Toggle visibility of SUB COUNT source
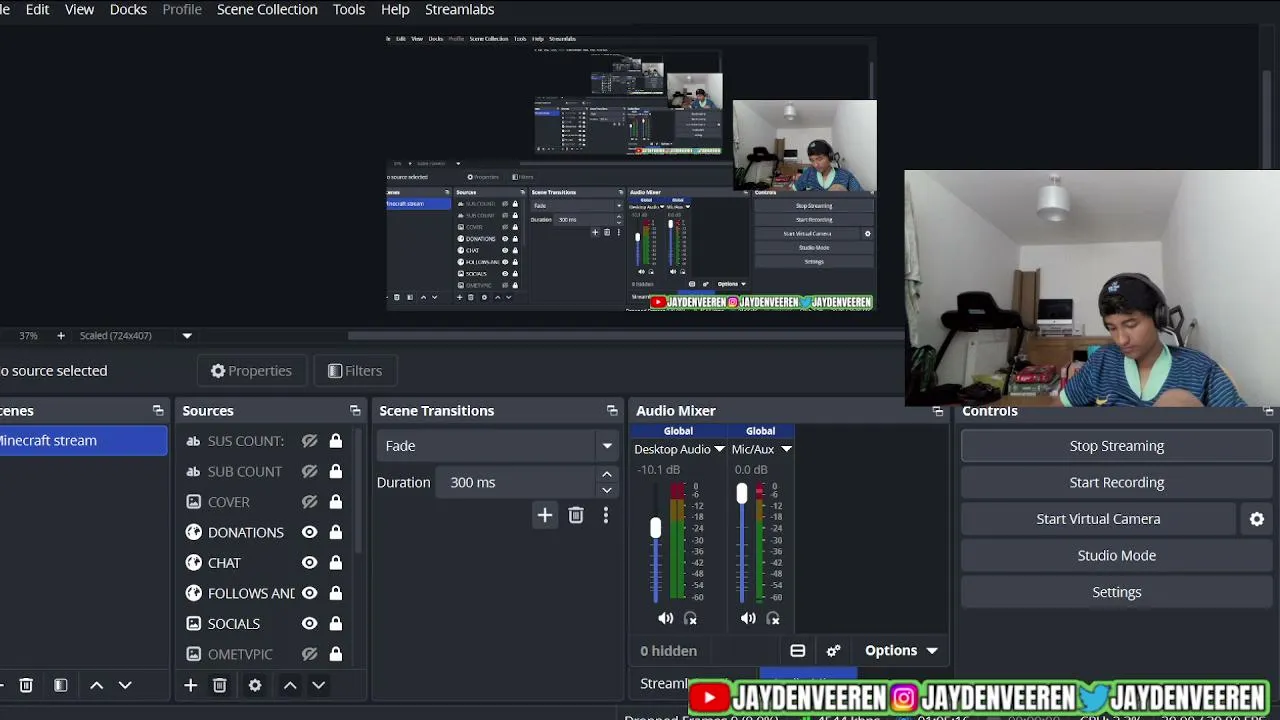1280x720 pixels. (x=310, y=471)
